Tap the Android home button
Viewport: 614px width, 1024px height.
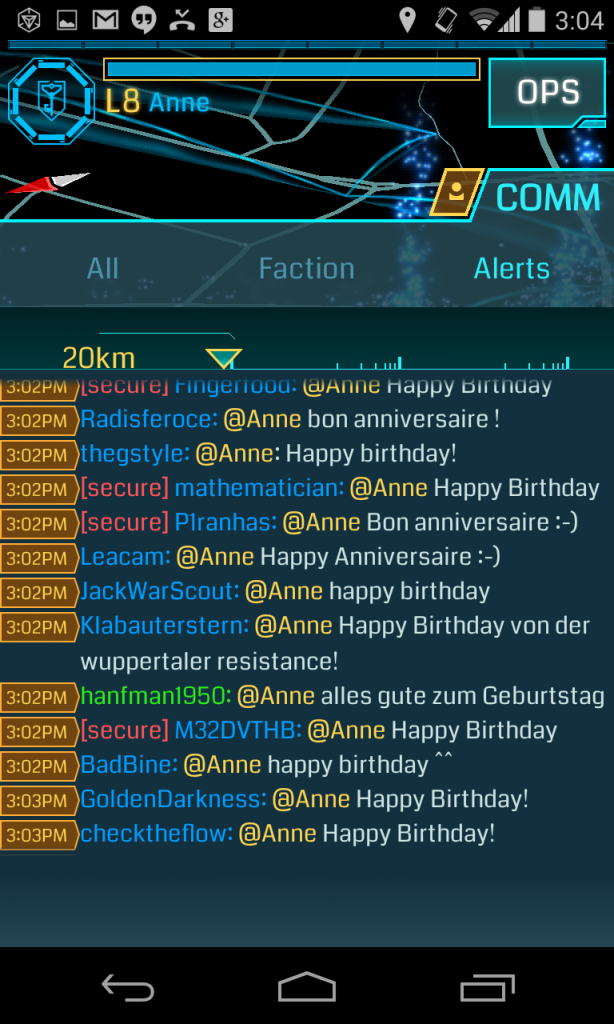click(306, 987)
